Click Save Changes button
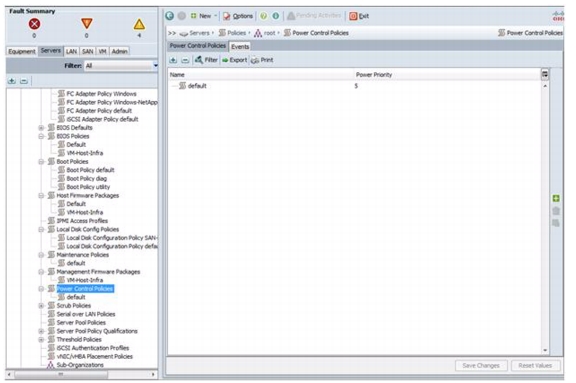This screenshot has width=576, height=383. pyautogui.click(x=481, y=366)
